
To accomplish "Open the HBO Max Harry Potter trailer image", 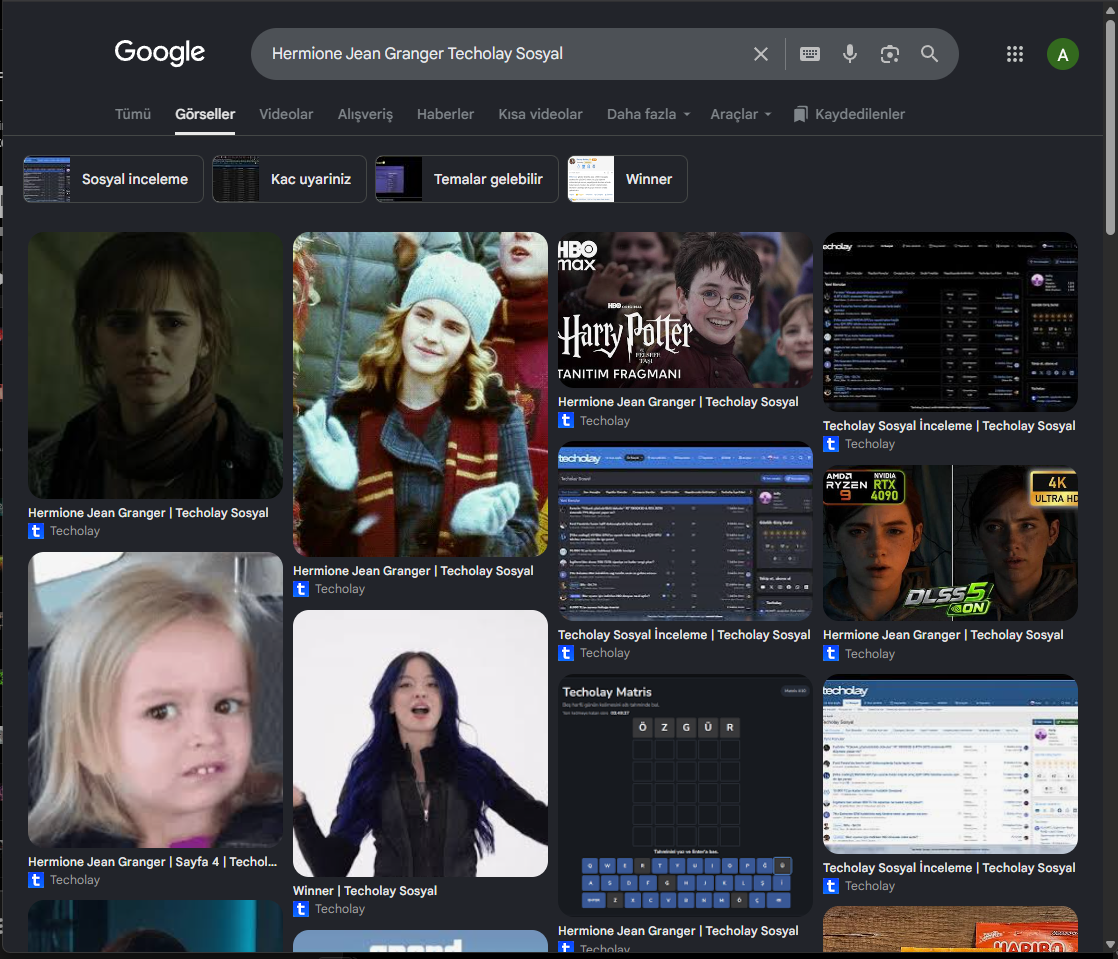I will 685,309.
